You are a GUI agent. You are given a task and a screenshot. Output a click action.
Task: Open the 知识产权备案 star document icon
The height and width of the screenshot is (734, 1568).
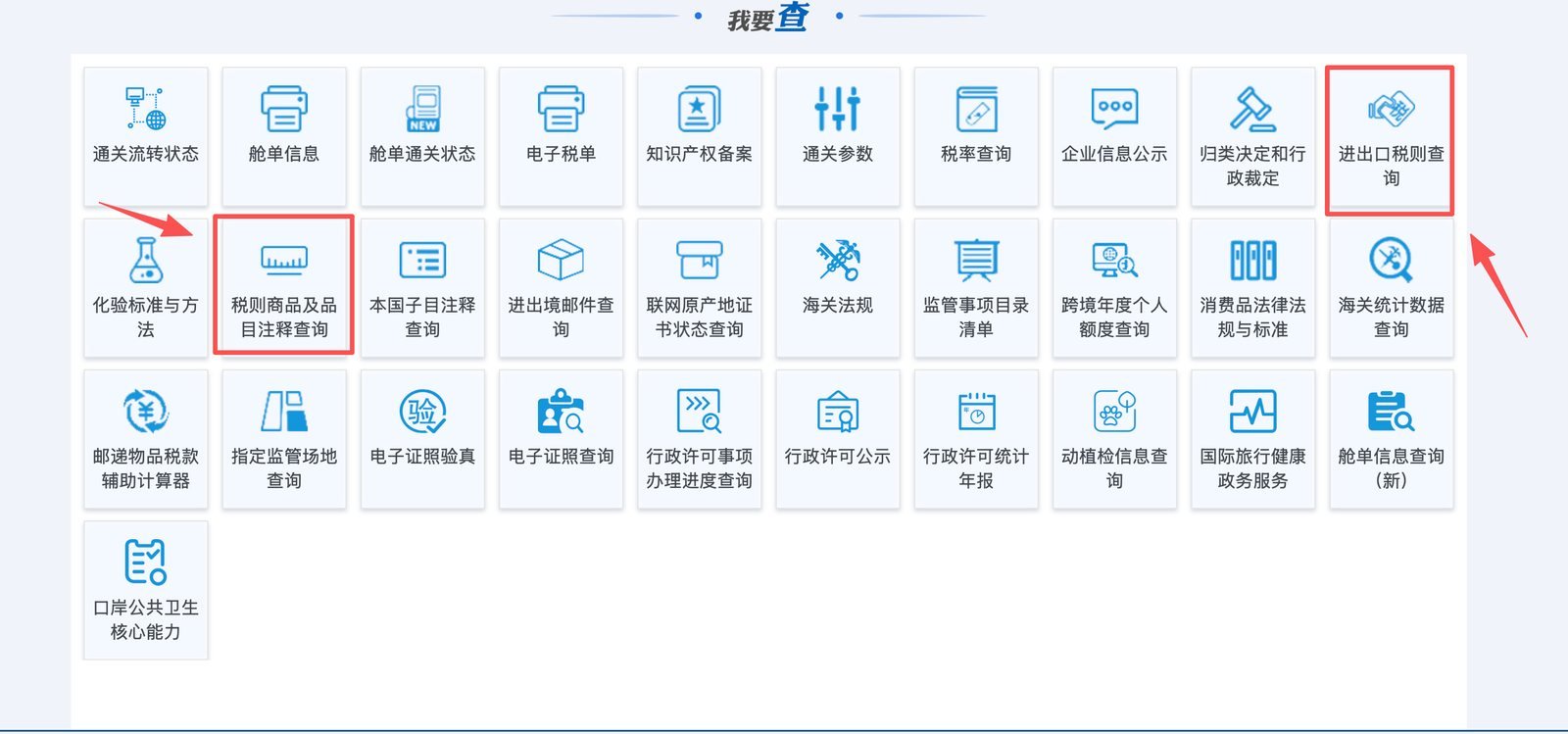(x=699, y=109)
